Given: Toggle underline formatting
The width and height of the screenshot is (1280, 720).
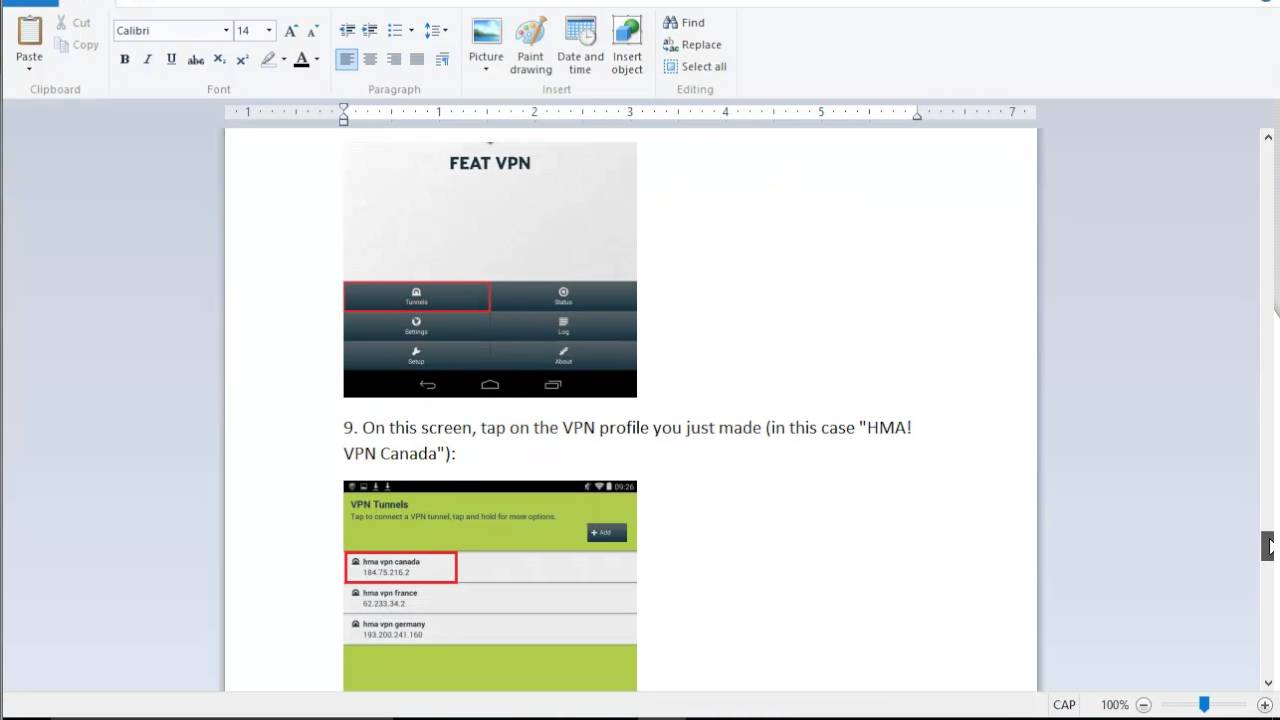Looking at the screenshot, I should (171, 59).
